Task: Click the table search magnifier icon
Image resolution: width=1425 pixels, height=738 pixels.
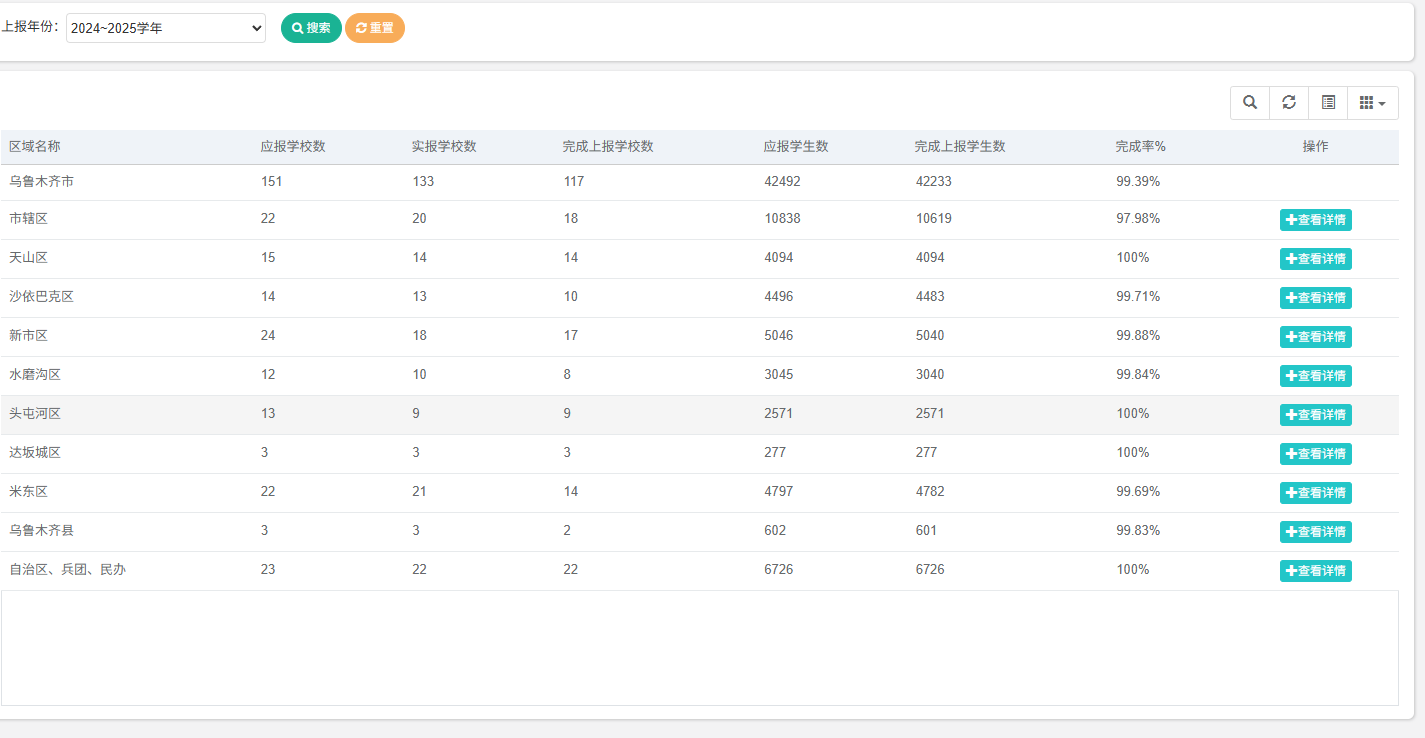Action: click(1250, 103)
